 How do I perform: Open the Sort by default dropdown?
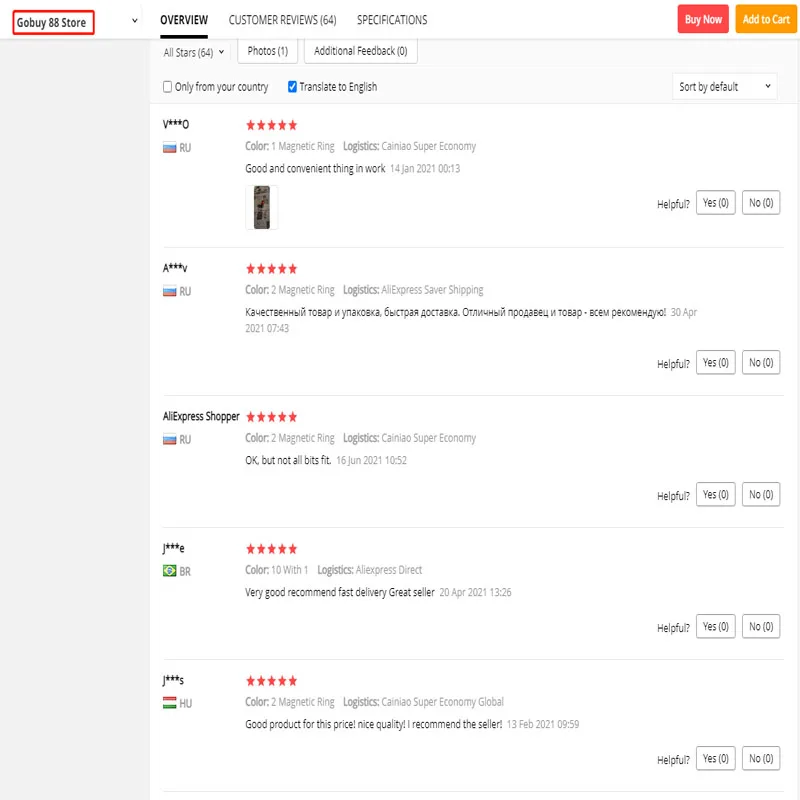(725, 87)
